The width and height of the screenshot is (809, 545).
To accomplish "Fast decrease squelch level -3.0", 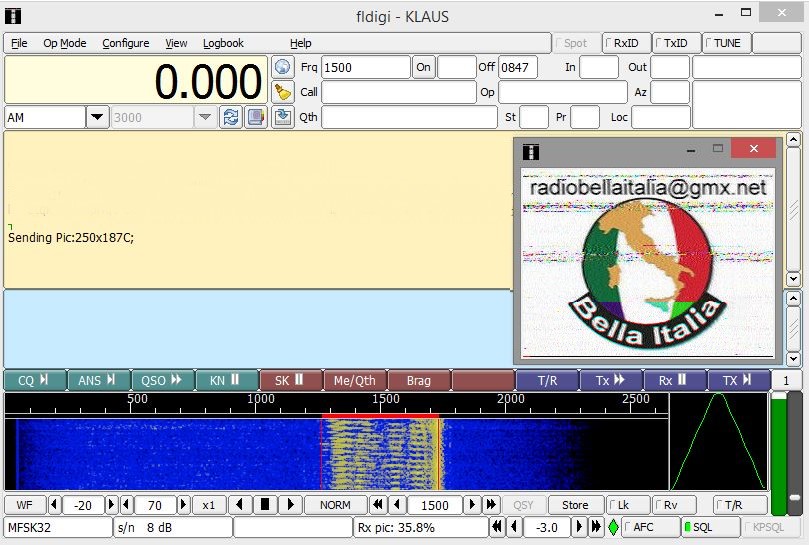I will [497, 527].
